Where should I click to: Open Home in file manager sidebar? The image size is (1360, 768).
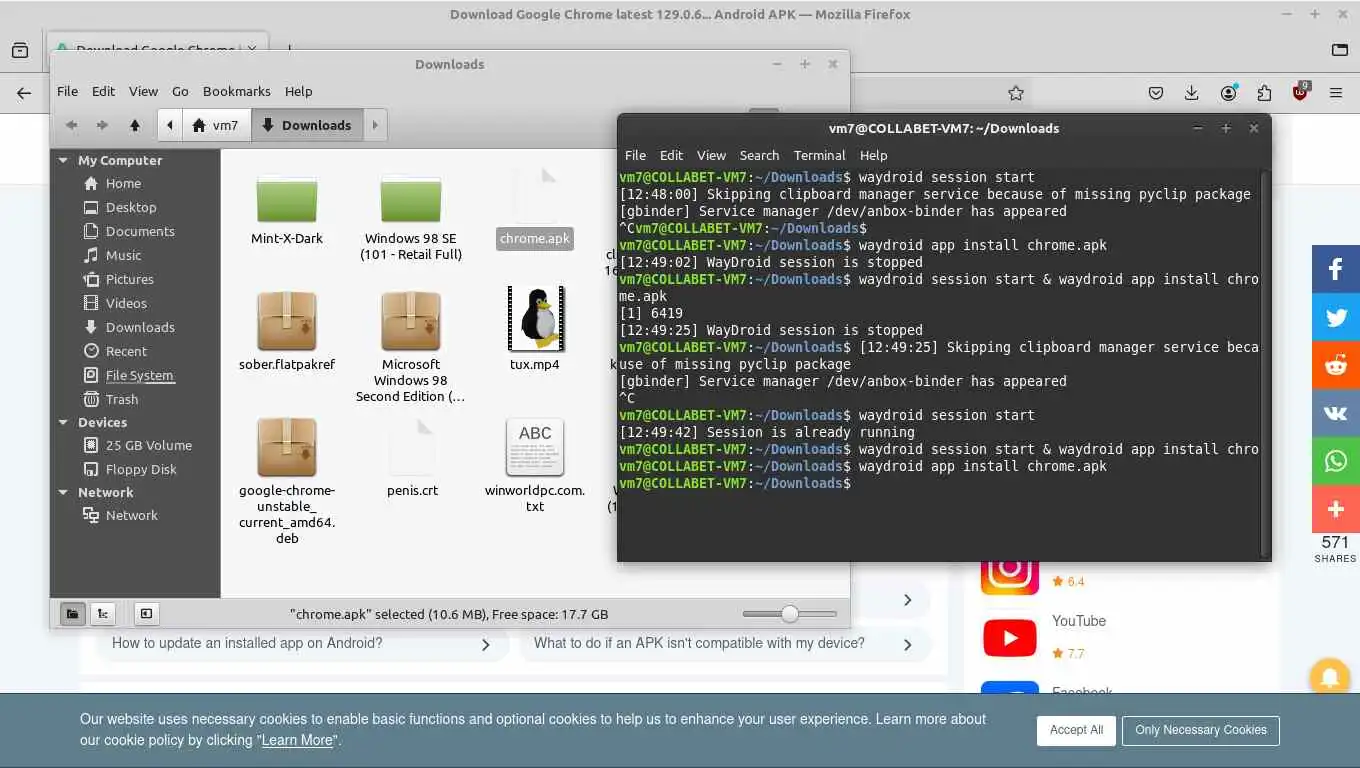tap(123, 184)
